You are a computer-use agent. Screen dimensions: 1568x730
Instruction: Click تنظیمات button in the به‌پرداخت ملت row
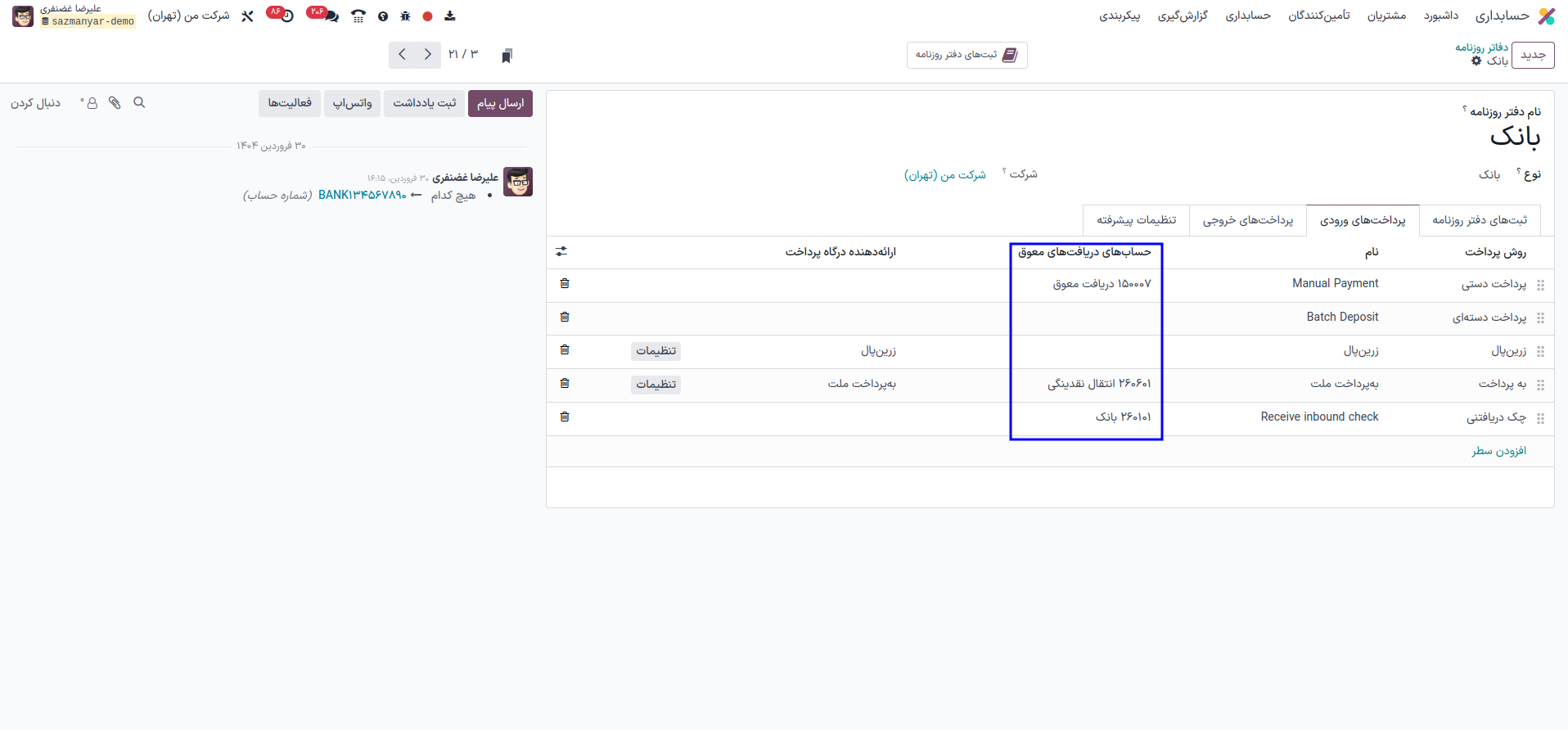656,385
